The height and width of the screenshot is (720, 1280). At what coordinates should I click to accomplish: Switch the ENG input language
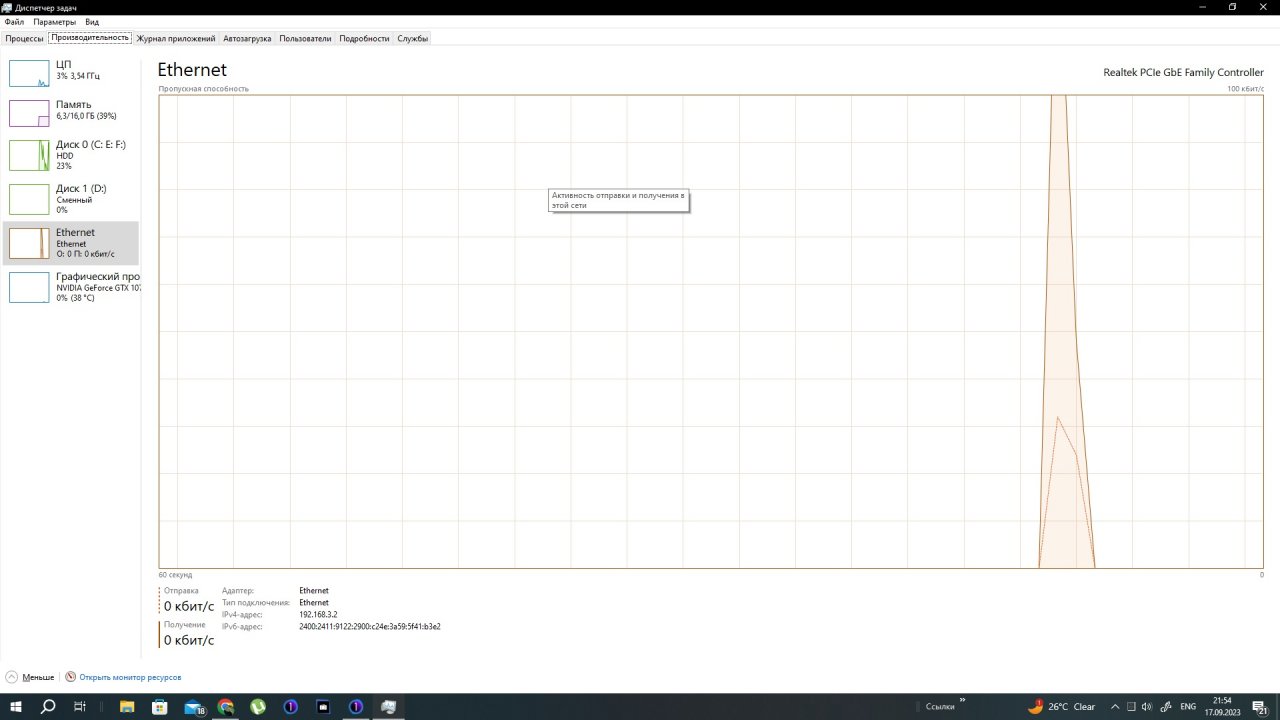tap(1189, 707)
